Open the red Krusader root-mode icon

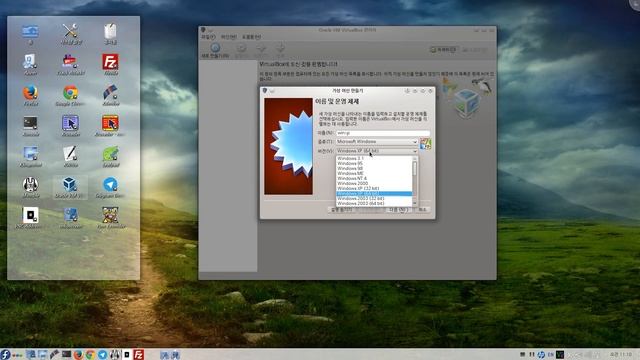(x=110, y=124)
